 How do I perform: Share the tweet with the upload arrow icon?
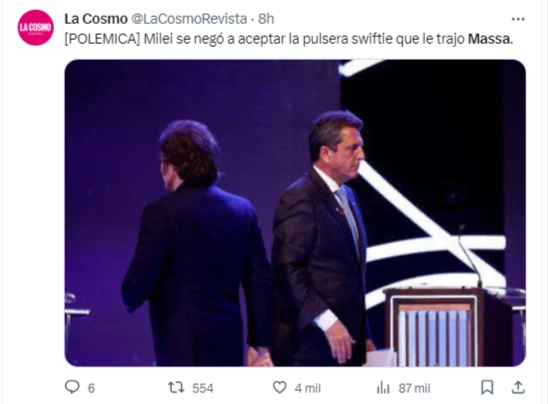click(x=518, y=387)
